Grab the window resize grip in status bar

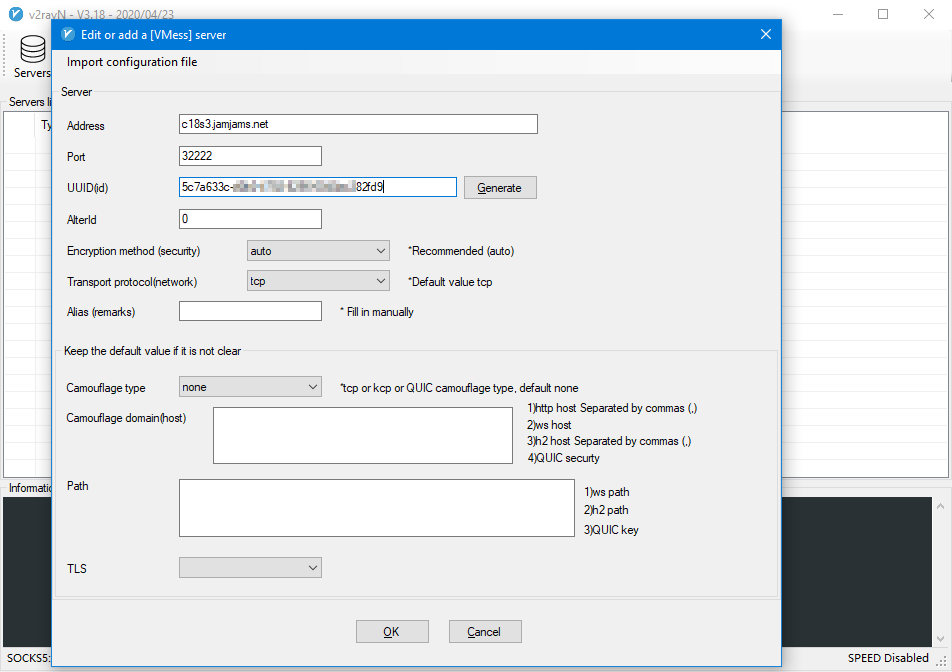(942, 662)
